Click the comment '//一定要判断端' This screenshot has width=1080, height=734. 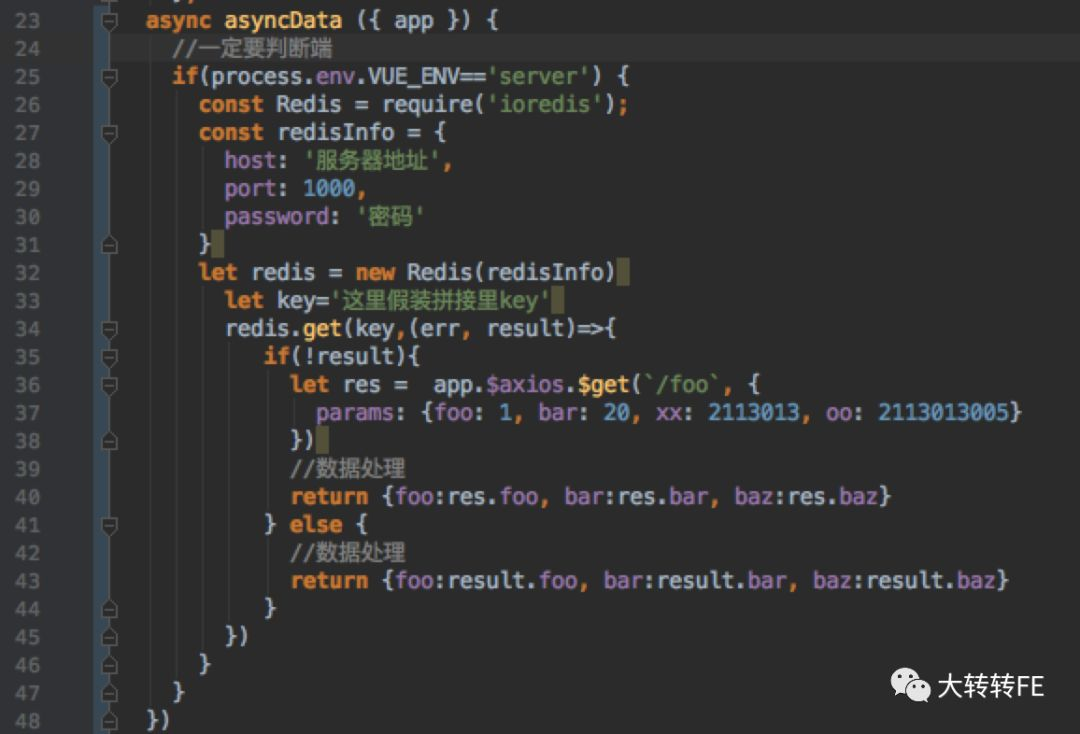tap(252, 48)
